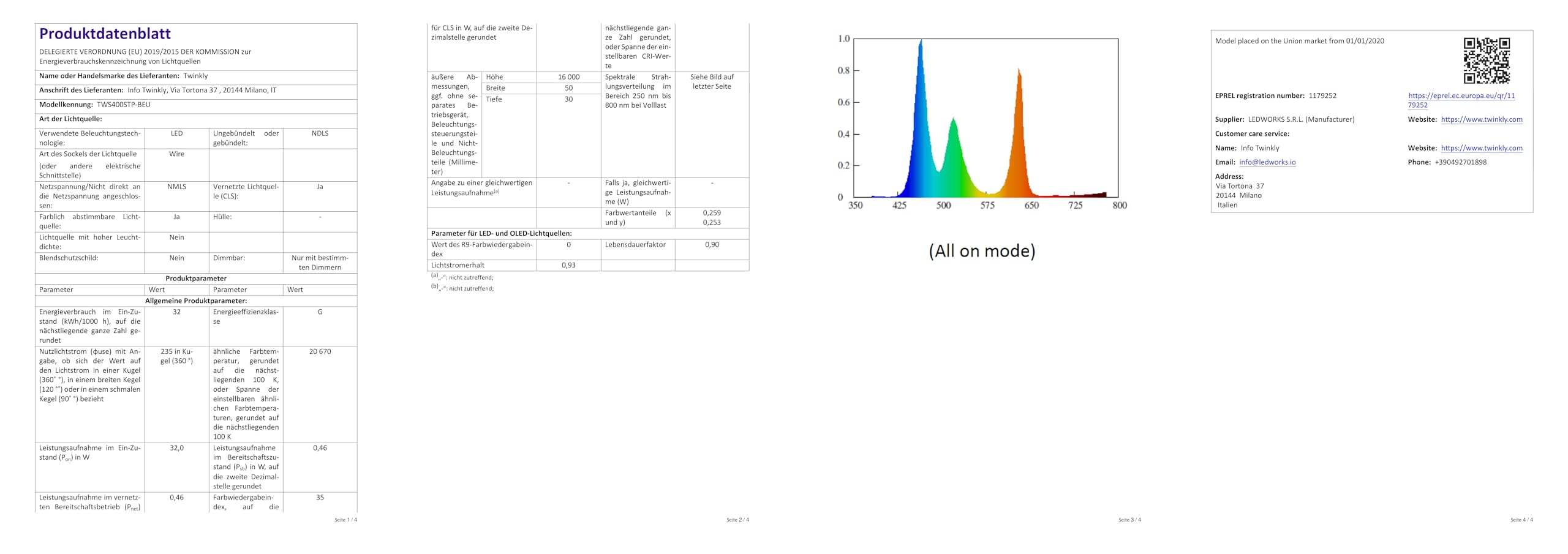Select the "NDLS" value

point(320,133)
